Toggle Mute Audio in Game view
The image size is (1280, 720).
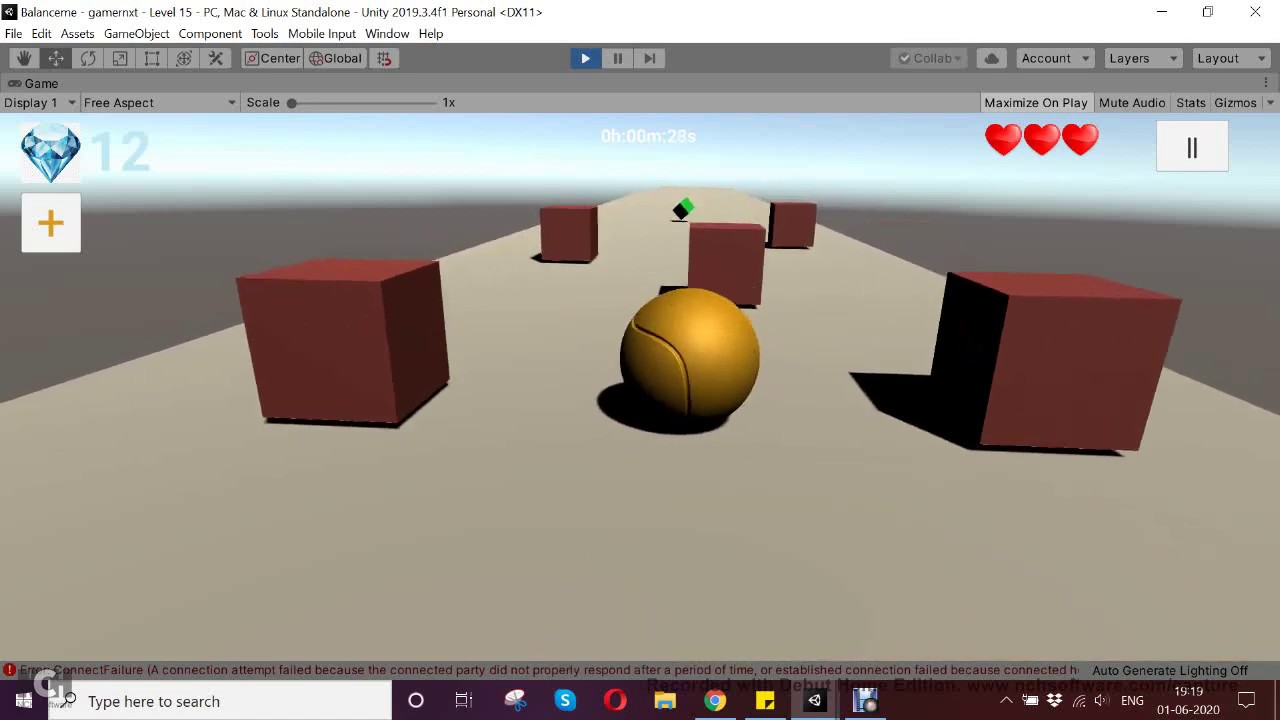tap(1132, 102)
